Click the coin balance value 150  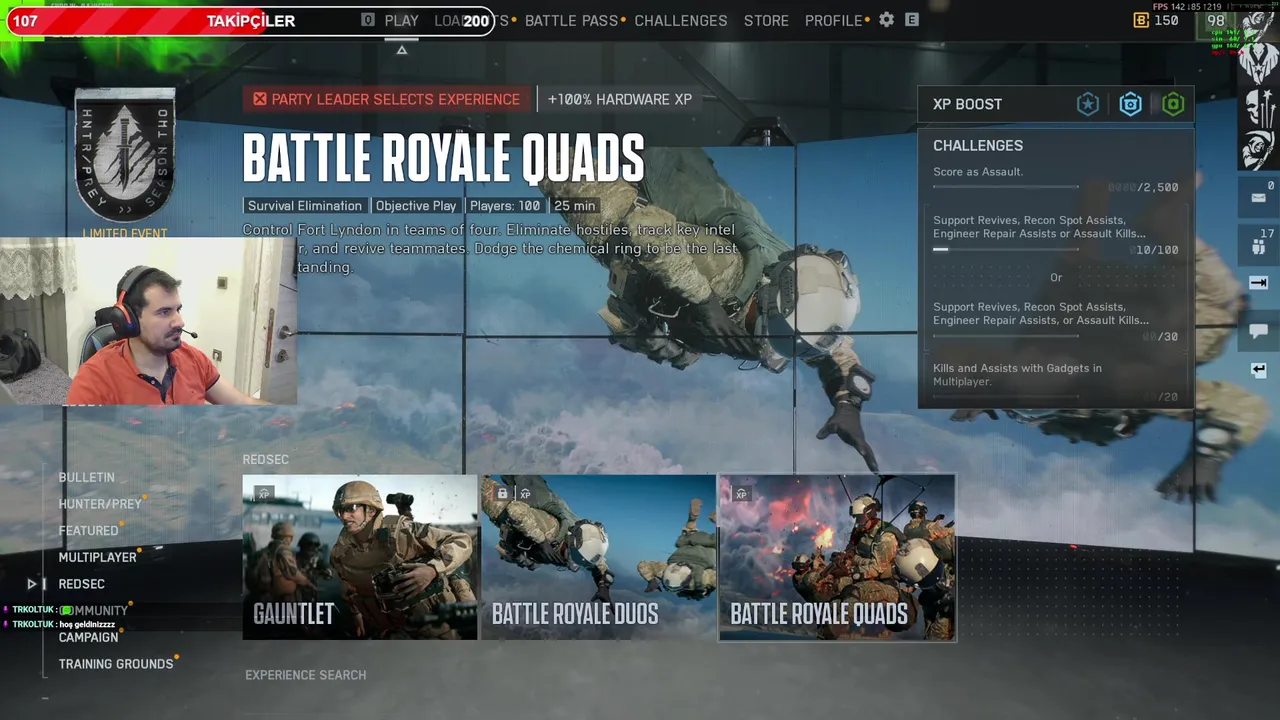pos(1166,20)
